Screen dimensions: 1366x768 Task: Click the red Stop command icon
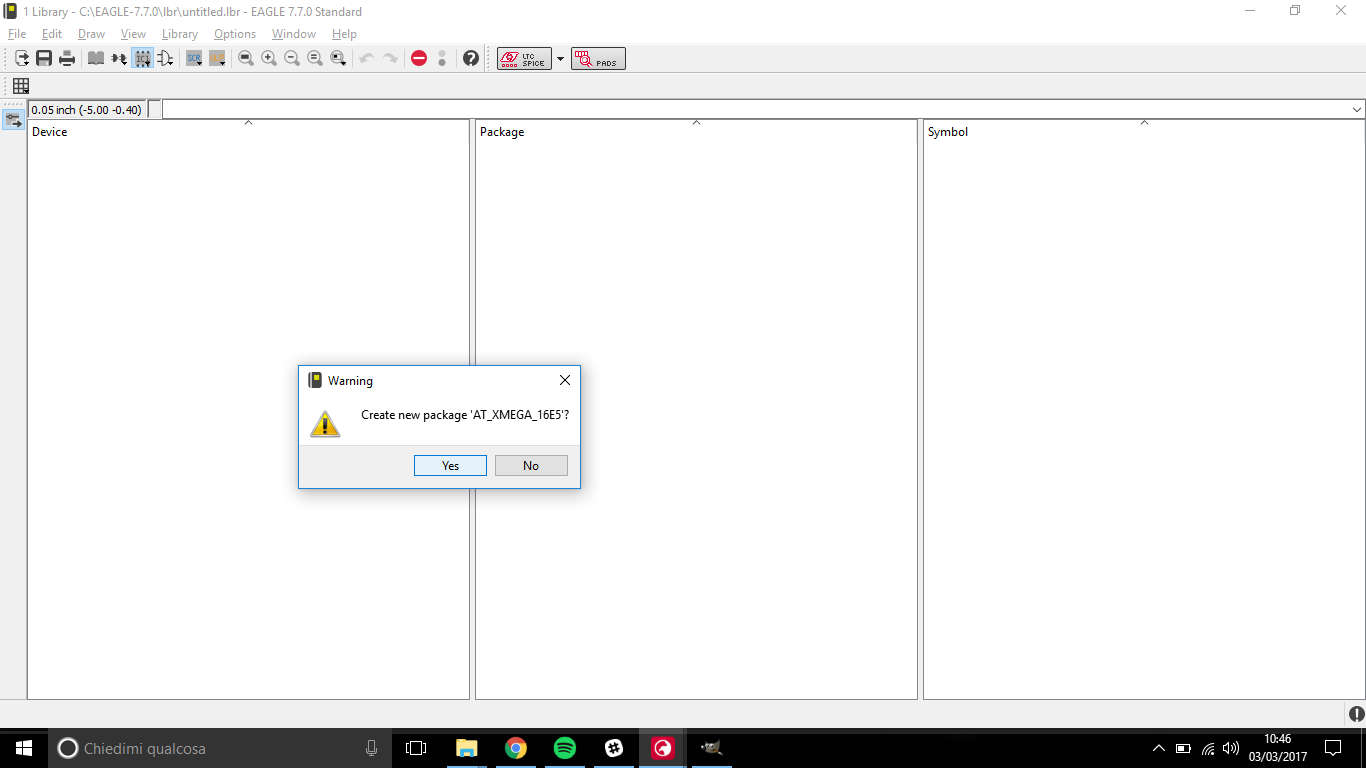click(419, 58)
